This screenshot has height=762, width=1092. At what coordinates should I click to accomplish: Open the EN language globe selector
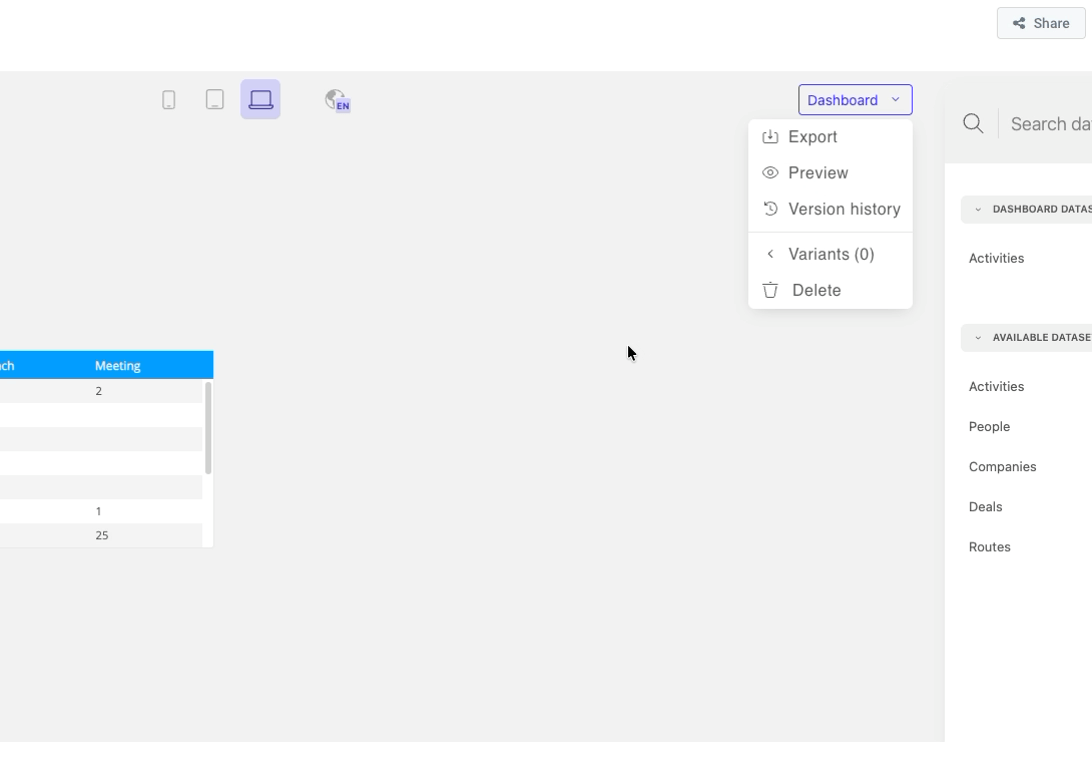click(338, 100)
